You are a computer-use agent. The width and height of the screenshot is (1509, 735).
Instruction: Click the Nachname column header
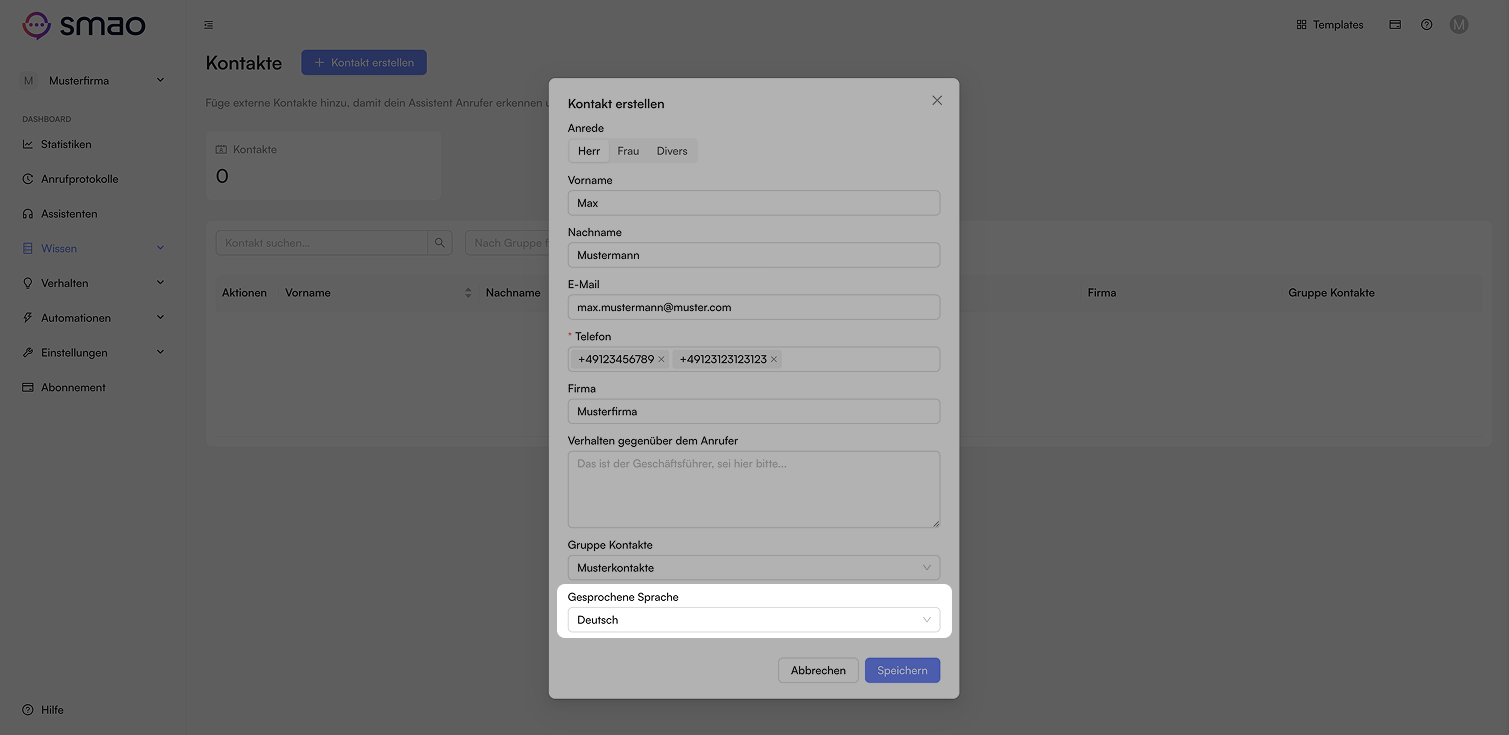(x=513, y=293)
